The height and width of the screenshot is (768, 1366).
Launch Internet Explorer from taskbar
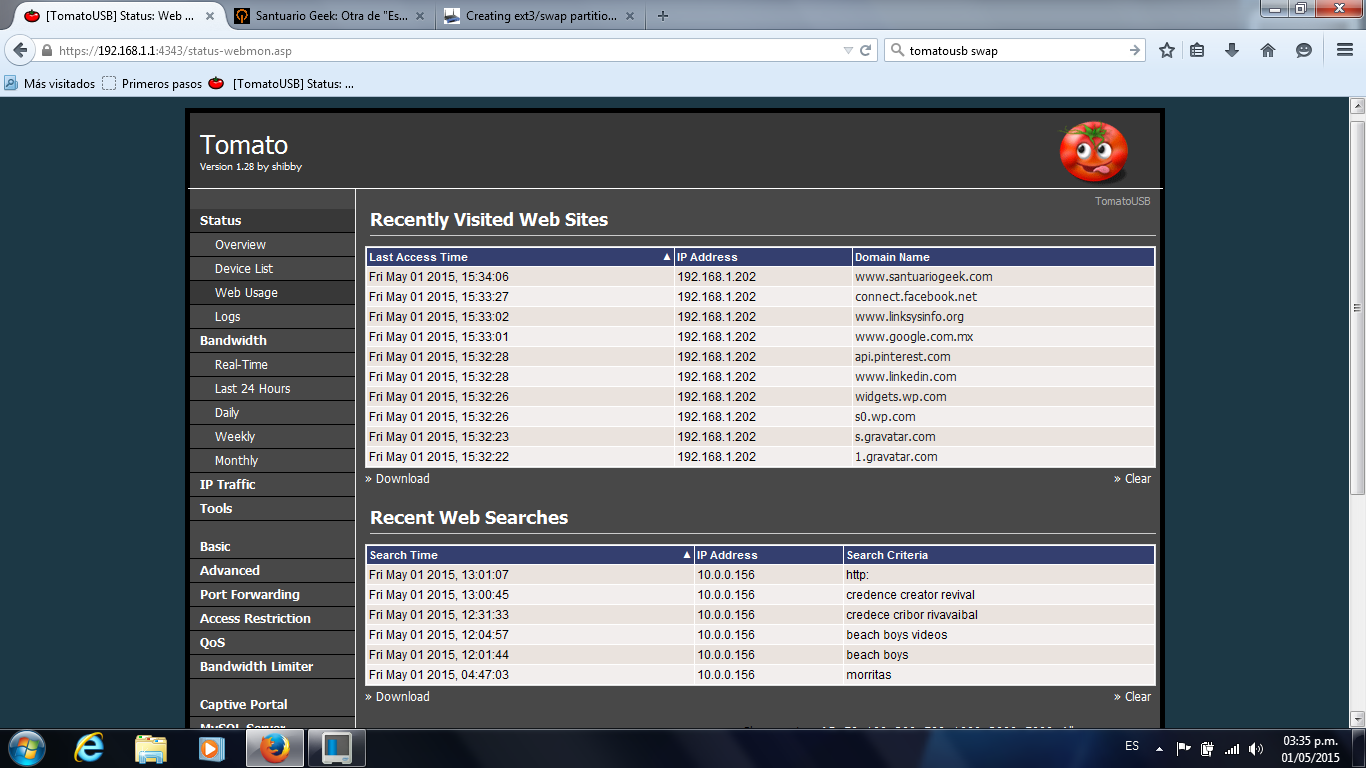click(90, 747)
